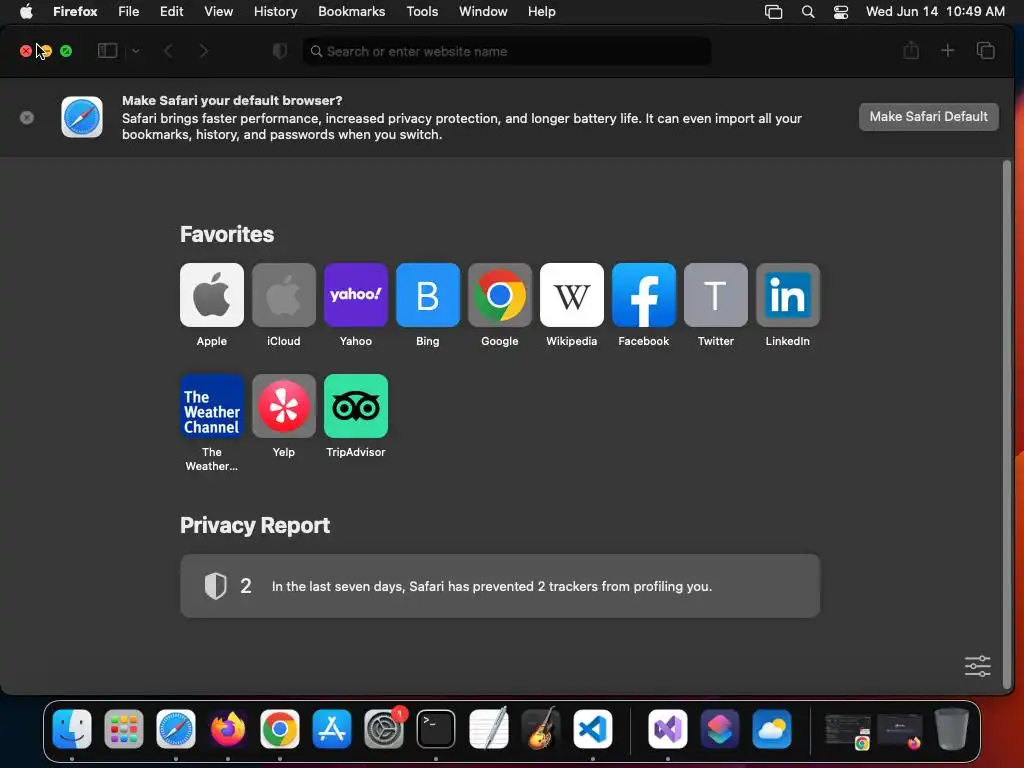Open TextEdit from the Dock

[488, 729]
